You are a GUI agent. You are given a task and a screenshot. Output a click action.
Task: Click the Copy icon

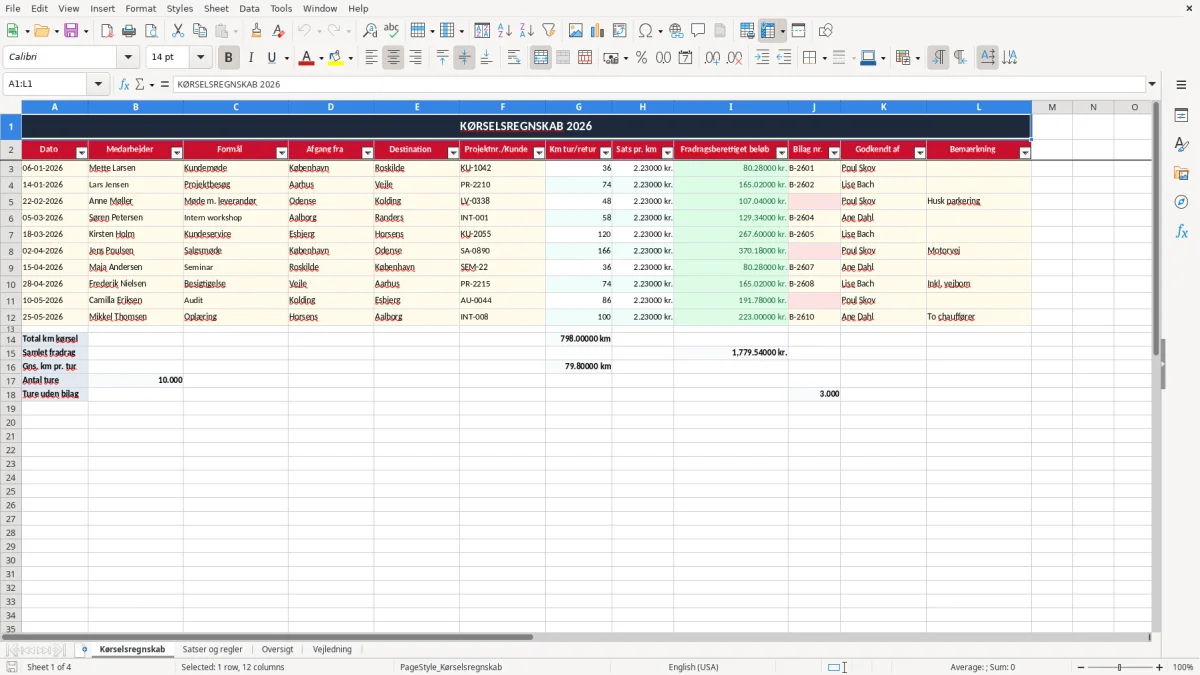[x=200, y=31]
